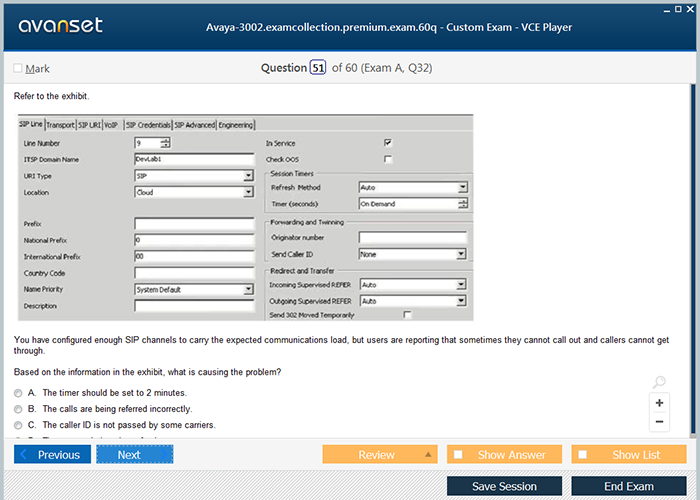Click the Country Code field
700x500 pixels.
tap(194, 273)
